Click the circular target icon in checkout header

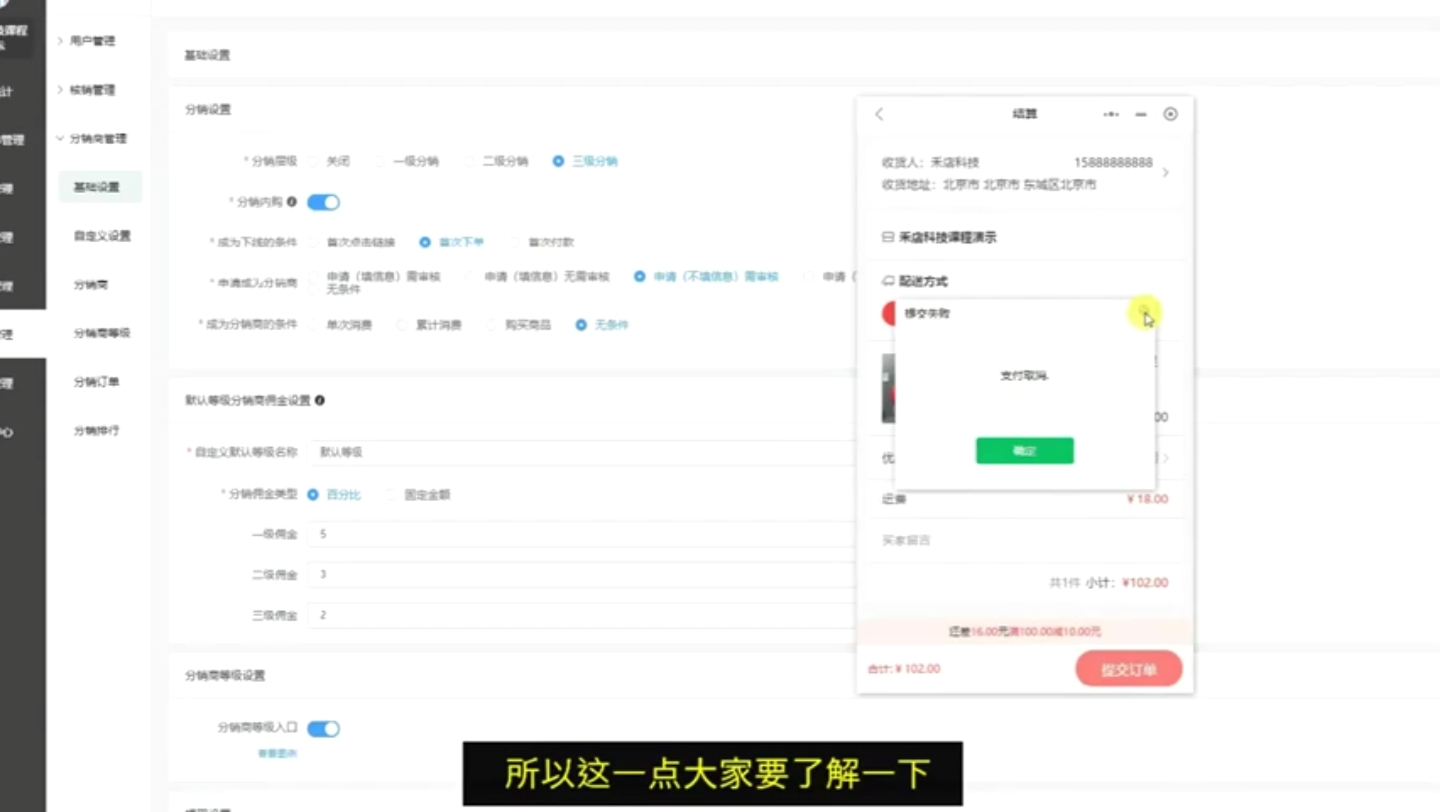[1170, 114]
